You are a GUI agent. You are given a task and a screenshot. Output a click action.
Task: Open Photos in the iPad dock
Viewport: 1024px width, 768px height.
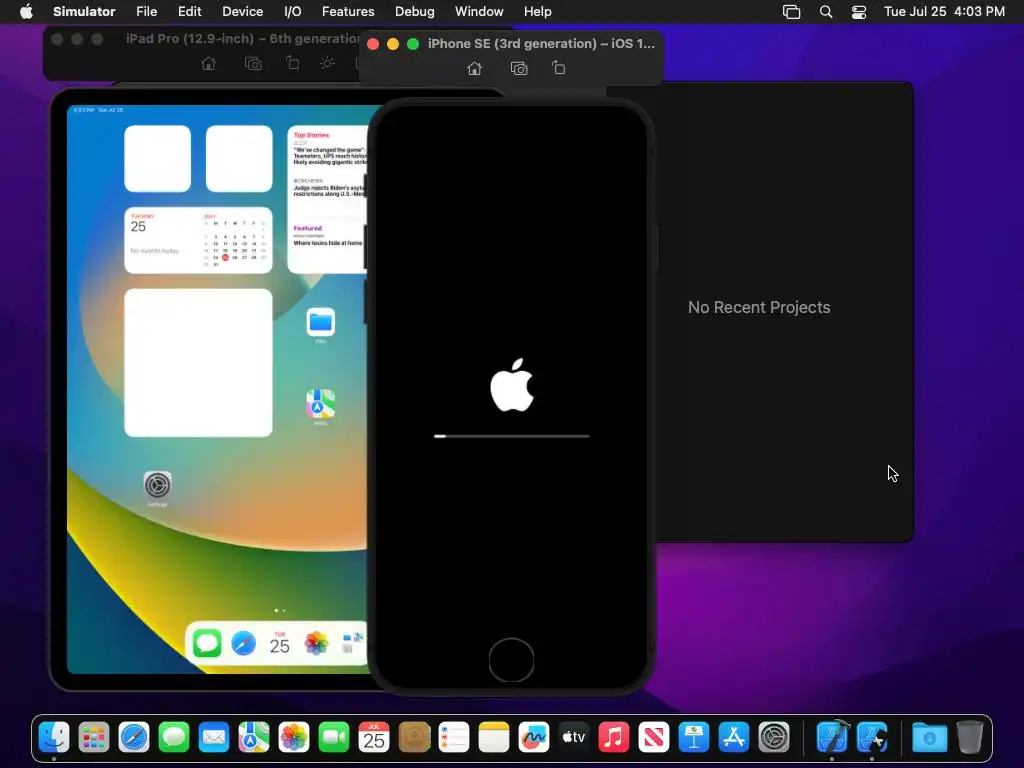(x=316, y=643)
